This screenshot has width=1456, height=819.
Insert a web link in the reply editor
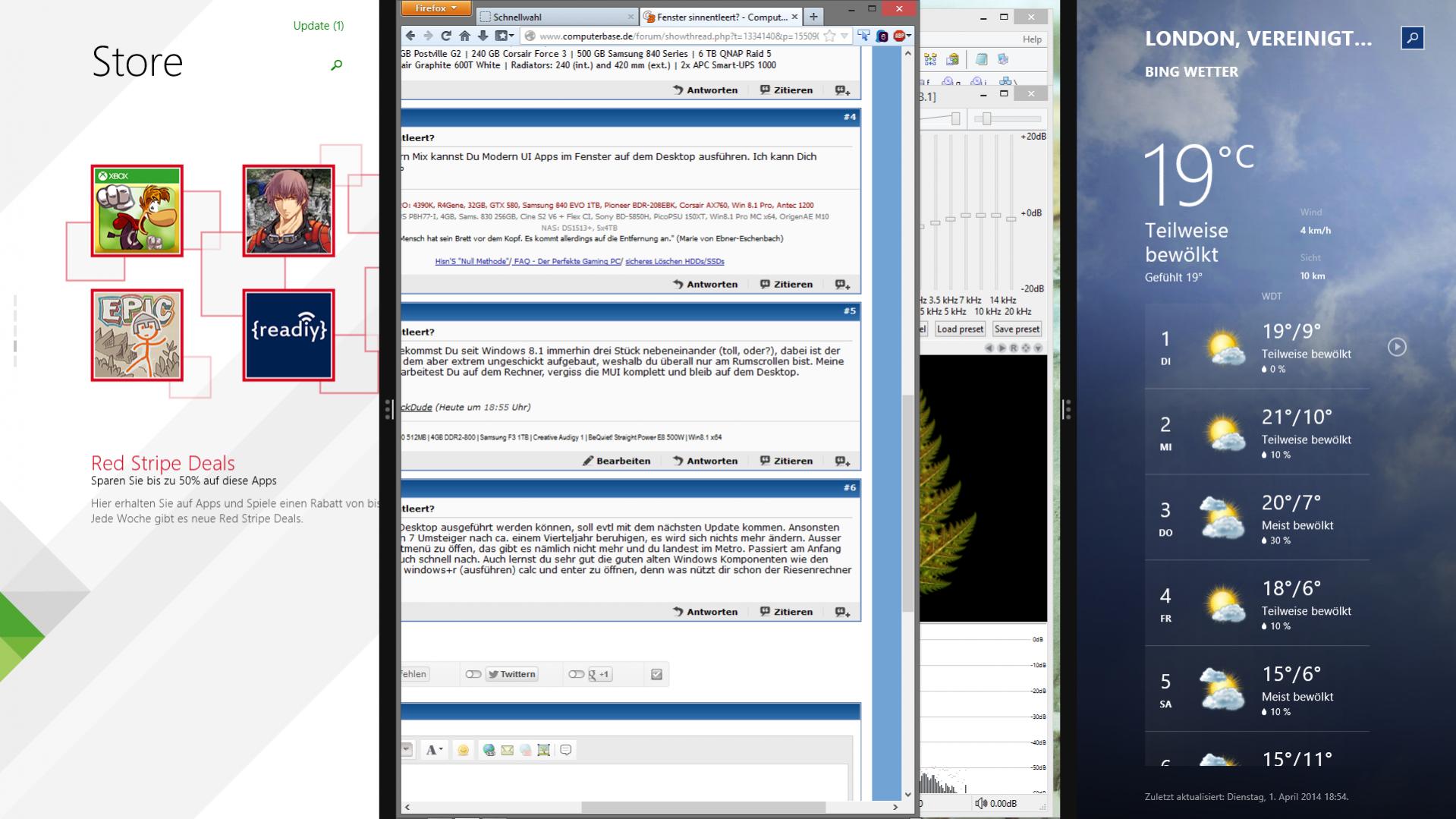(489, 750)
